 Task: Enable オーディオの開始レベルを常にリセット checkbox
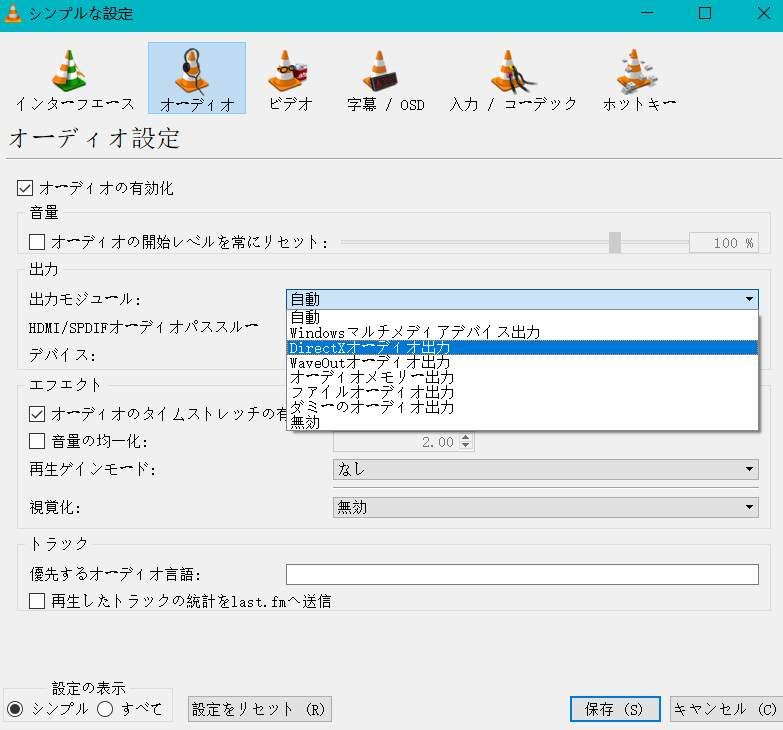[x=37, y=242]
